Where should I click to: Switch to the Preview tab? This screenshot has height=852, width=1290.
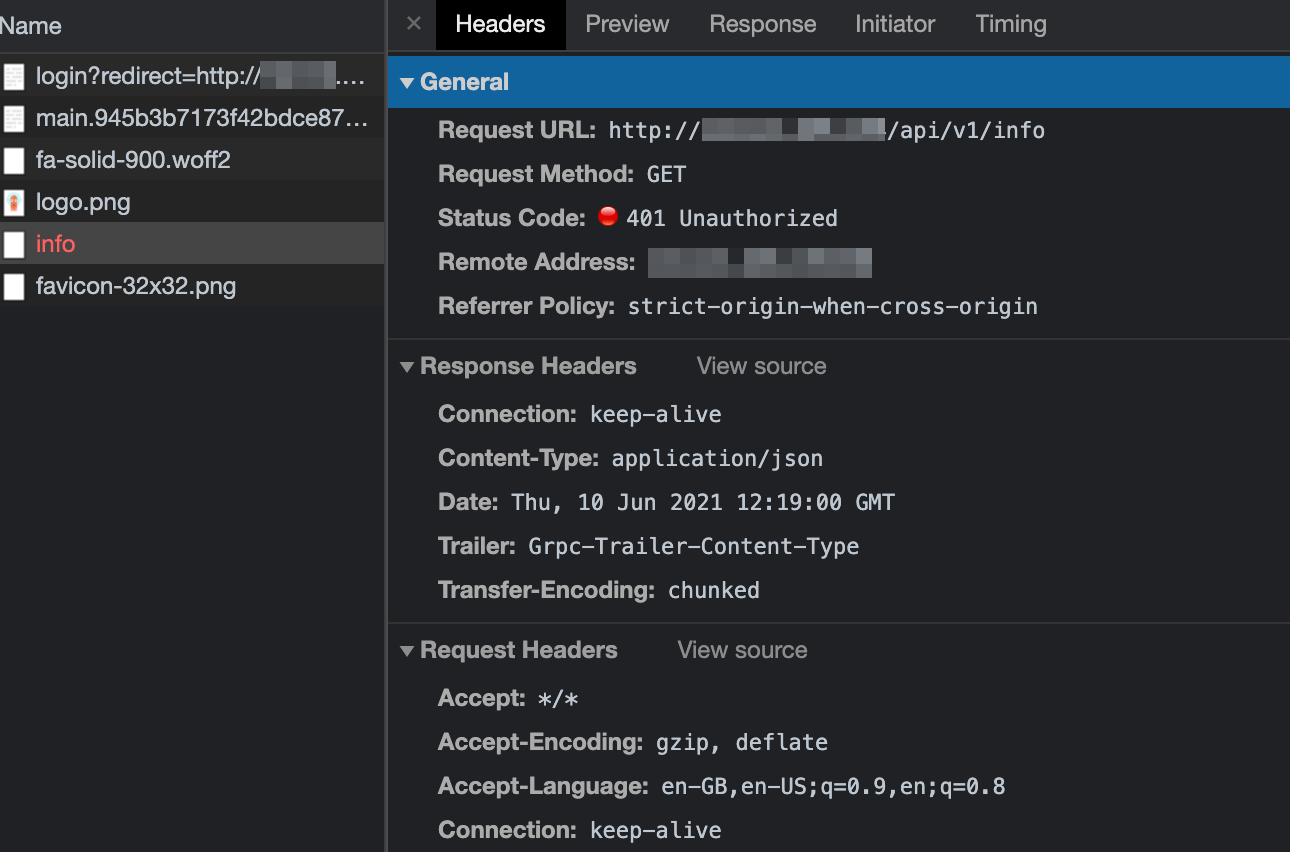click(x=627, y=24)
